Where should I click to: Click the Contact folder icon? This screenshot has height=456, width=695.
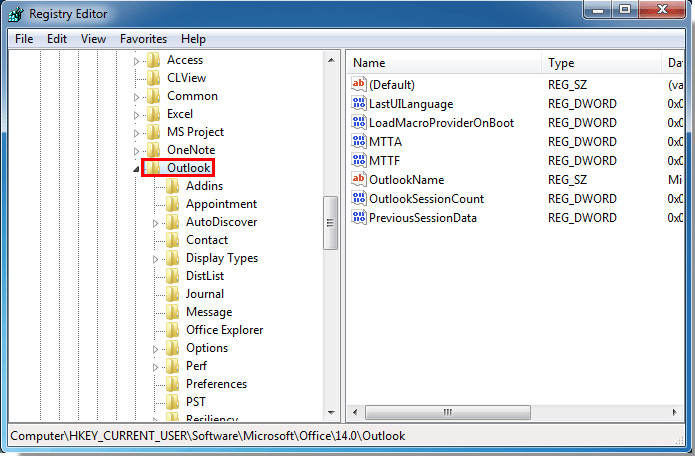[172, 240]
